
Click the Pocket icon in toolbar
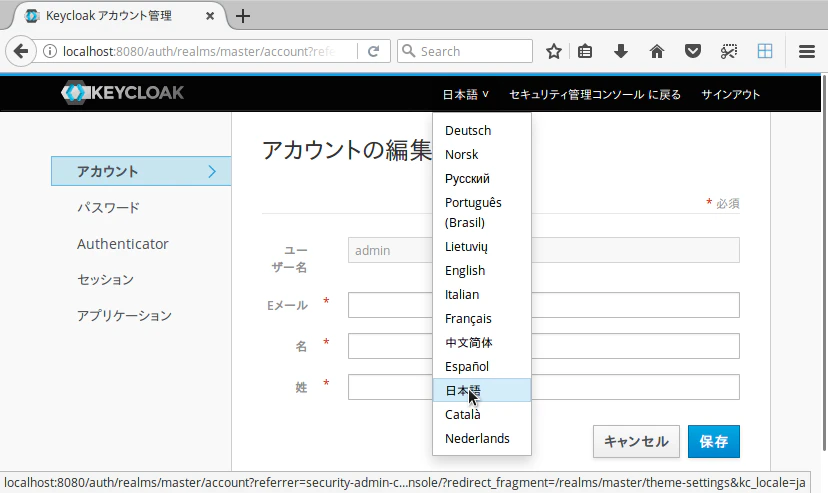pos(693,51)
